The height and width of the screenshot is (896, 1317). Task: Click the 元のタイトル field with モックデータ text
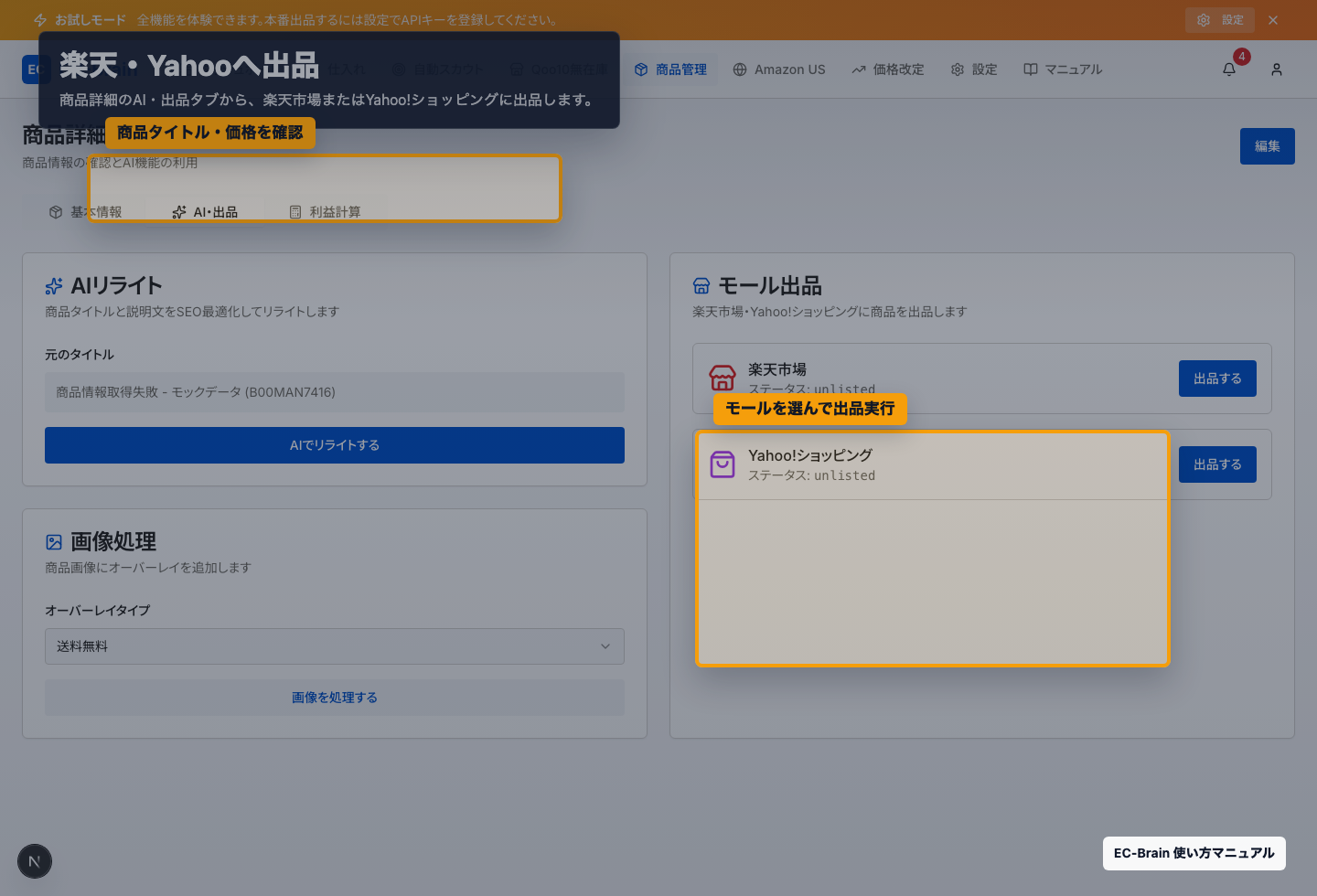click(335, 392)
